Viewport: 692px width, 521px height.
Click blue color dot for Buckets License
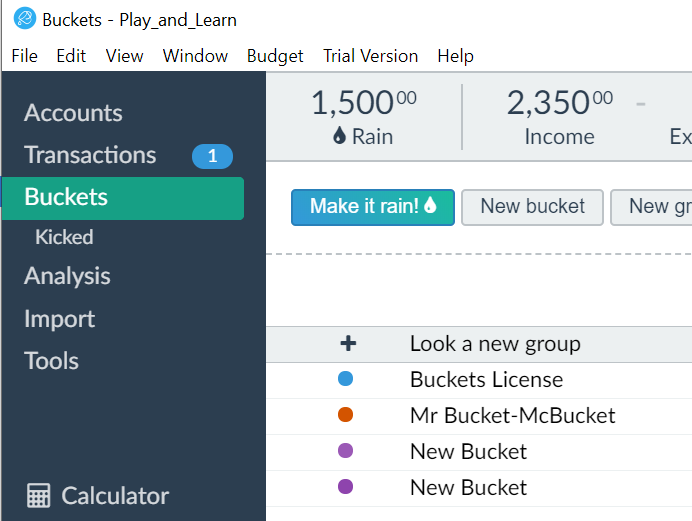click(x=345, y=379)
